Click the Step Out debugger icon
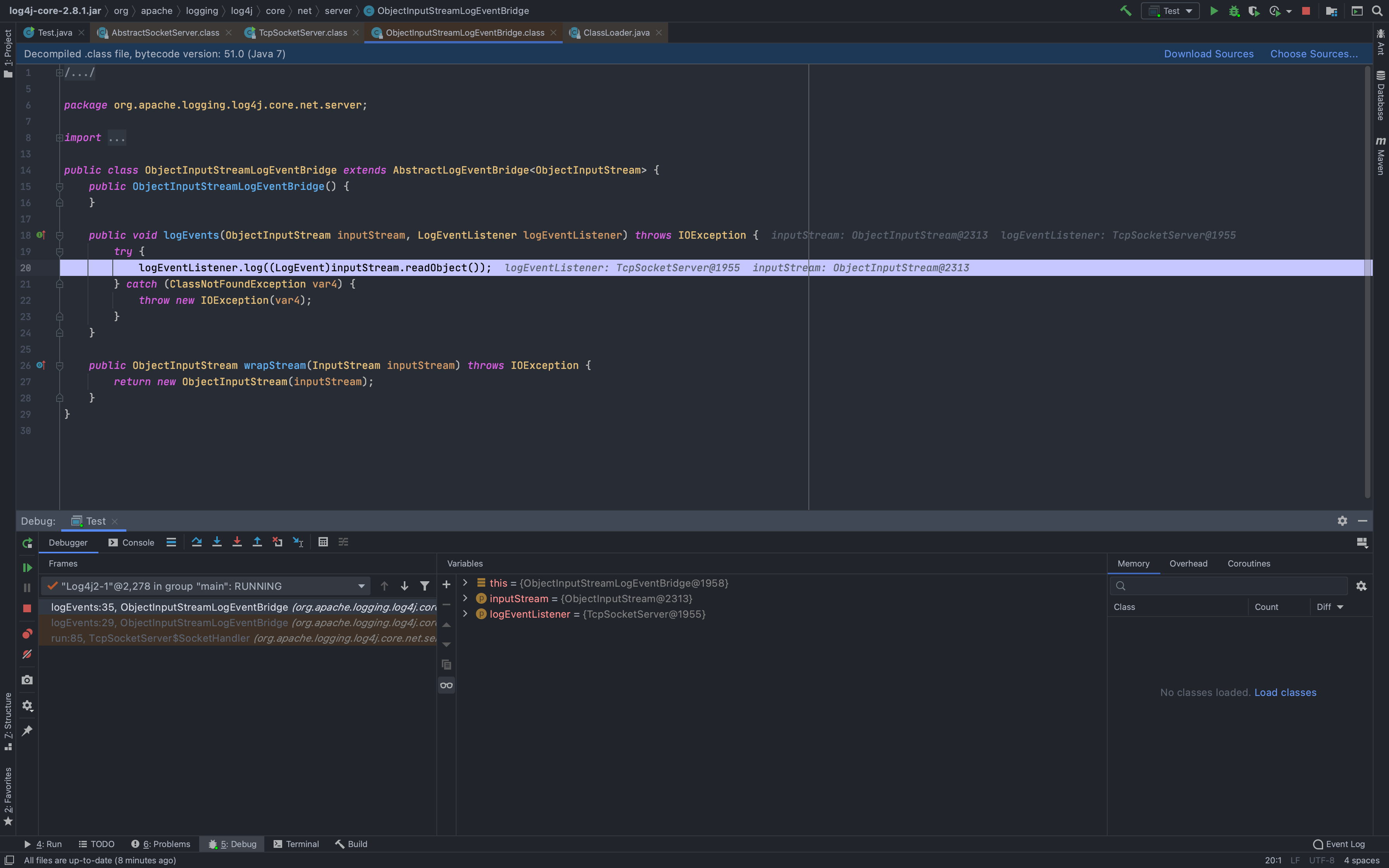The width and height of the screenshot is (1389, 868). point(257,542)
